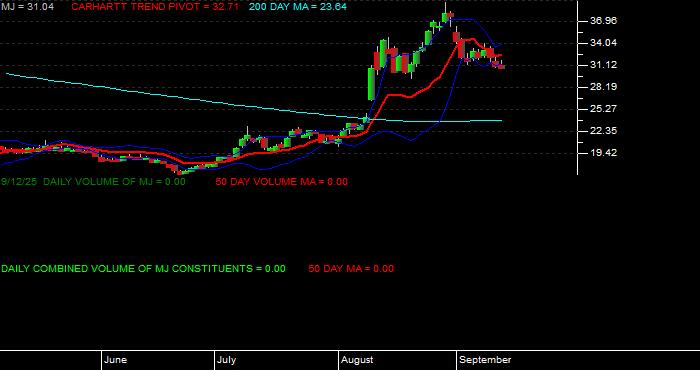Select the CARHARTT TREND PIVOT = 32.71 label
The image size is (700, 370).
[x=155, y=7]
